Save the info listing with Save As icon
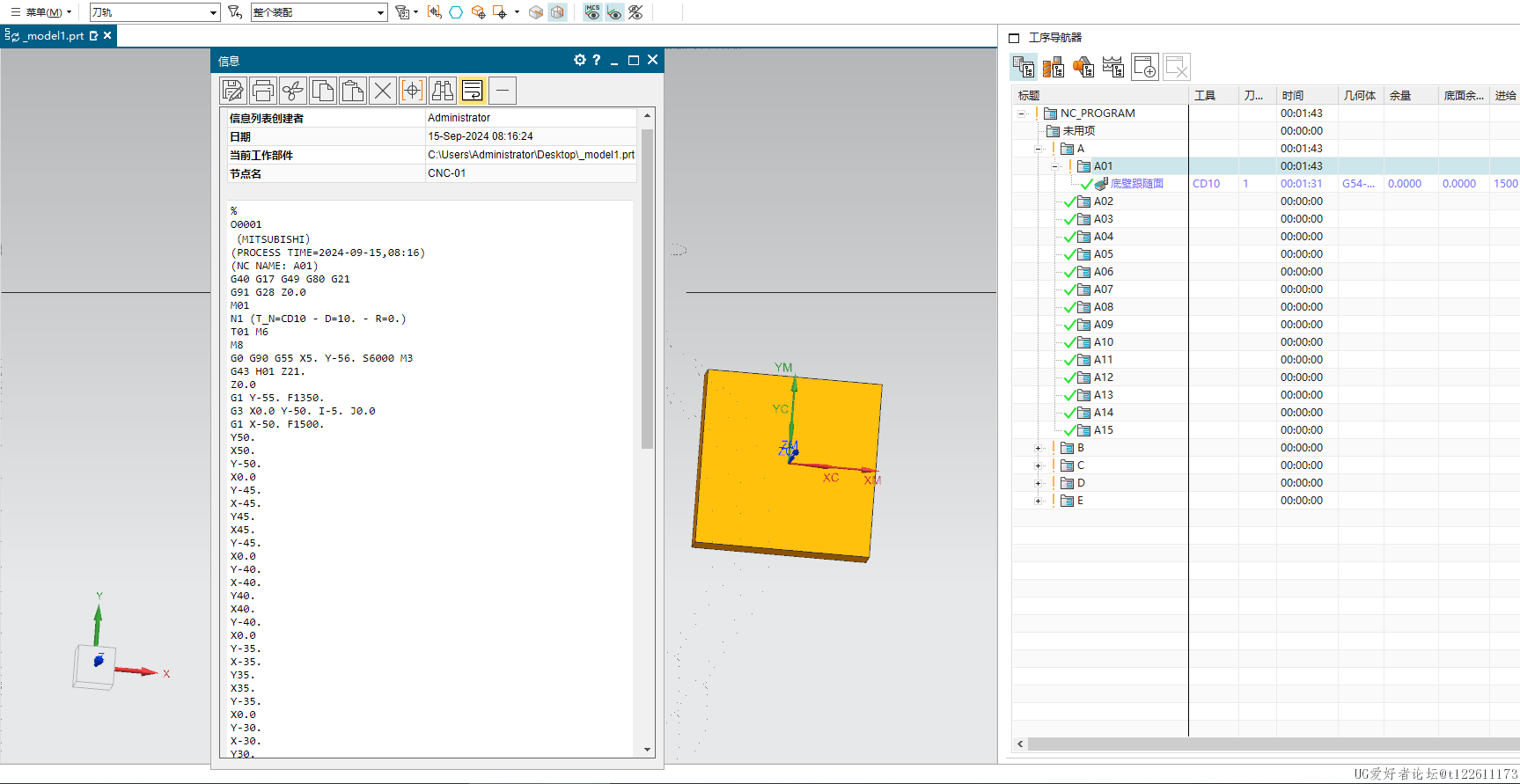The image size is (1520, 784). tap(233, 91)
